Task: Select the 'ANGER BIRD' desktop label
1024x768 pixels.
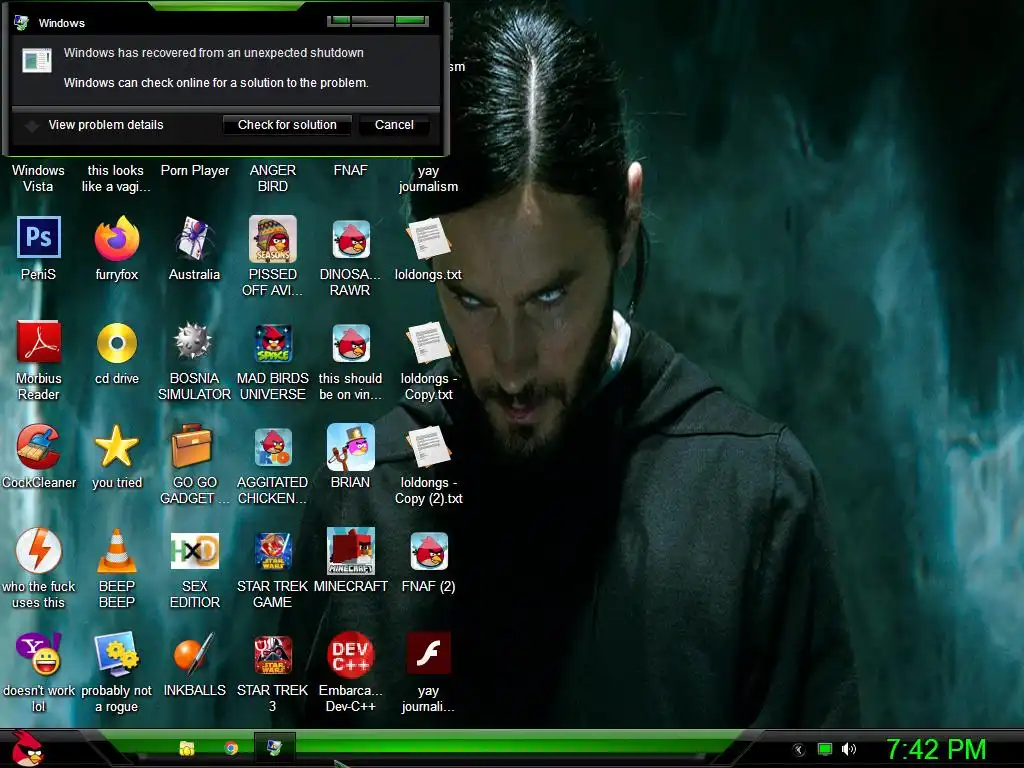Action: (x=273, y=178)
